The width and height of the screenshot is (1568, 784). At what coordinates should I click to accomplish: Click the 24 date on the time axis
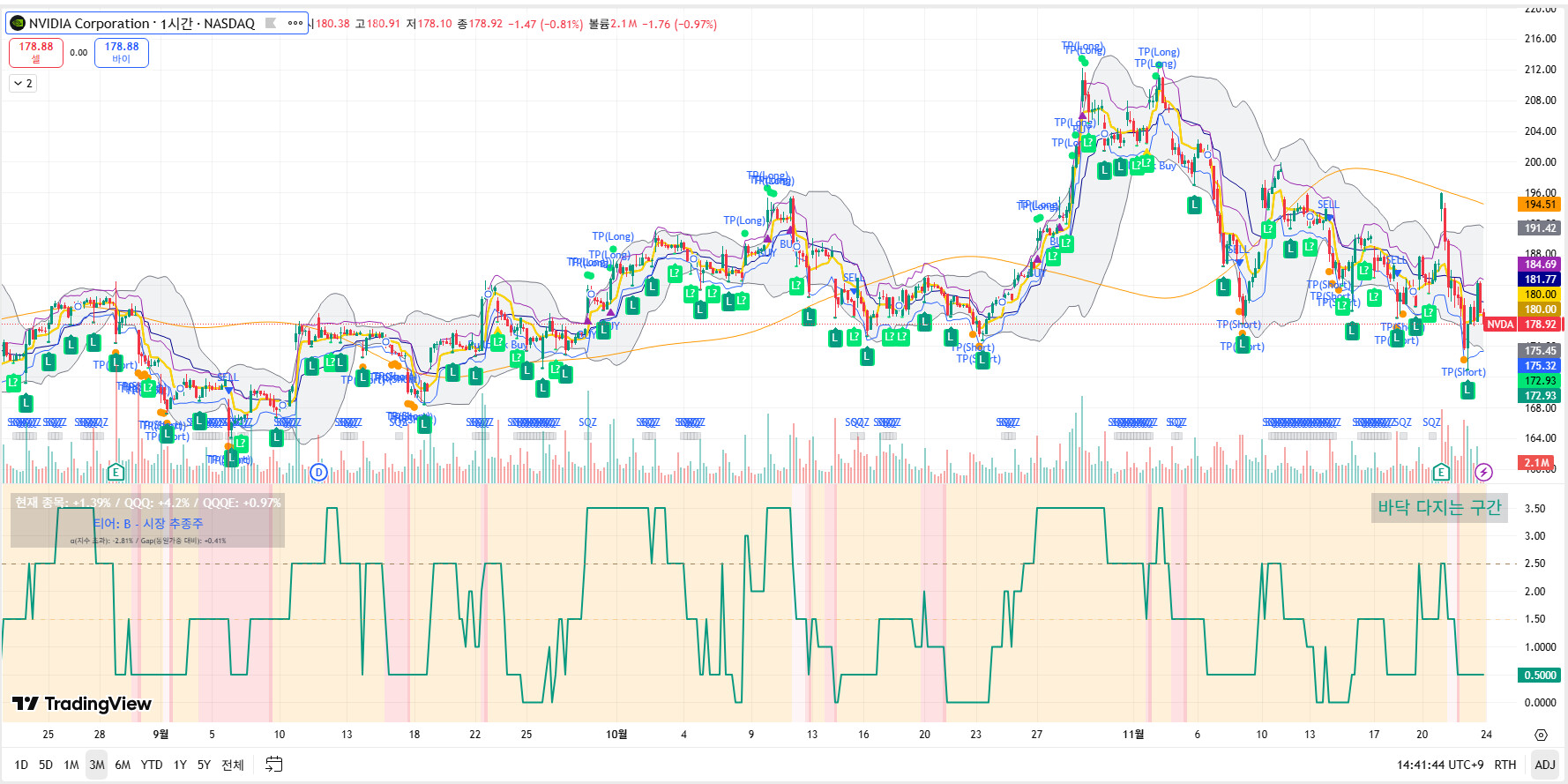coord(1486,734)
